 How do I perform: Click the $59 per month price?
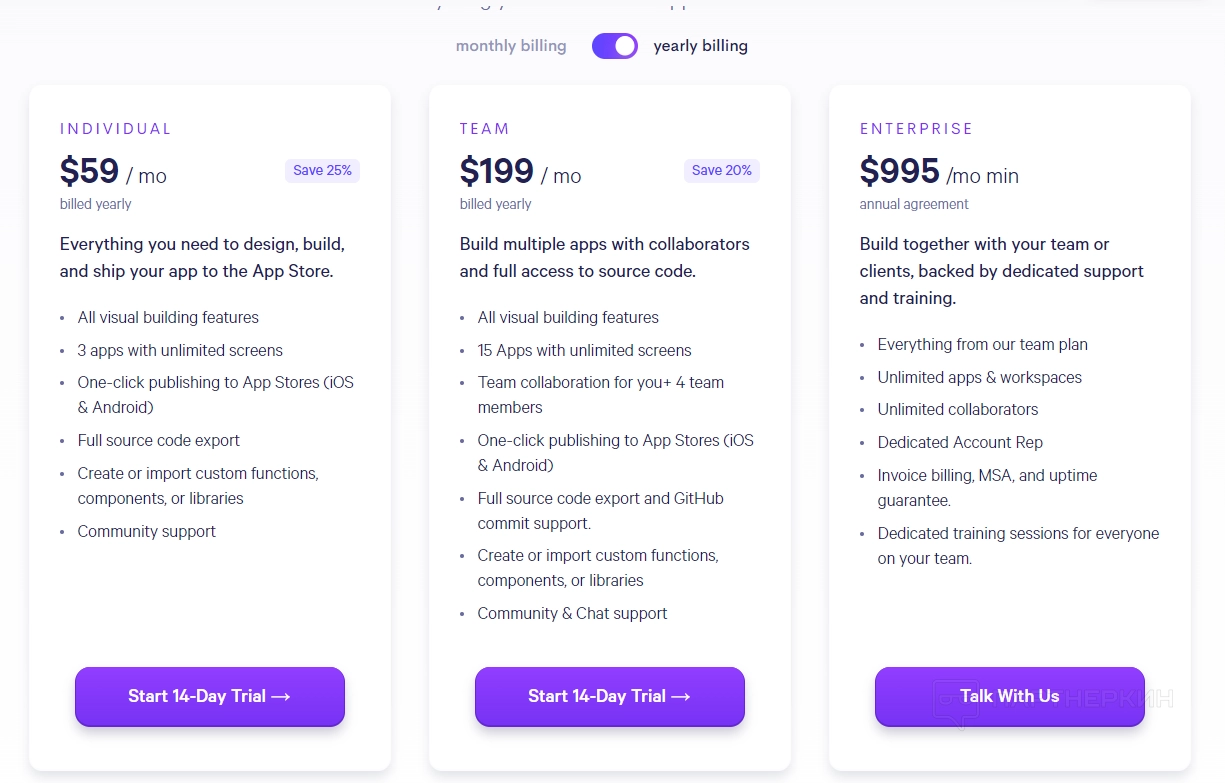[113, 173]
